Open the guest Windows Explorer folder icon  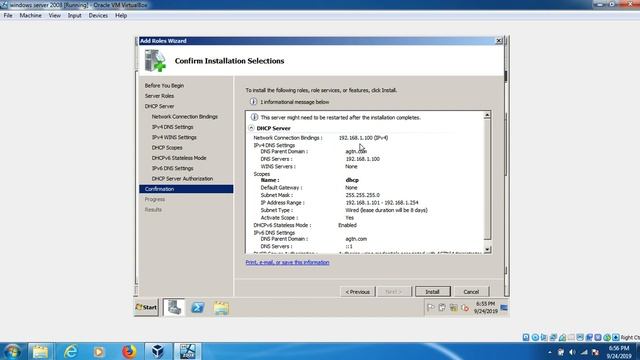click(x=221, y=308)
